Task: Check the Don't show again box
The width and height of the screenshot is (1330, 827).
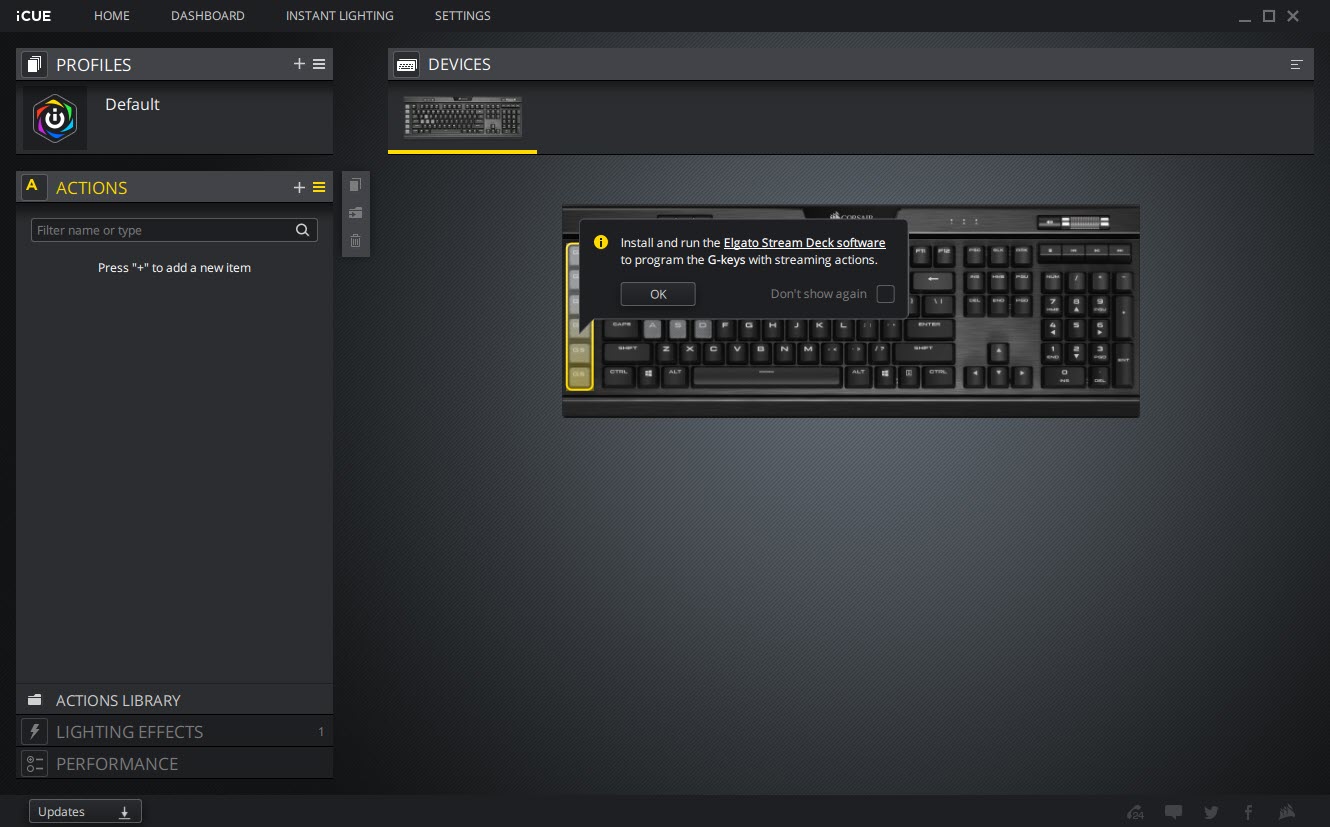Action: click(885, 294)
